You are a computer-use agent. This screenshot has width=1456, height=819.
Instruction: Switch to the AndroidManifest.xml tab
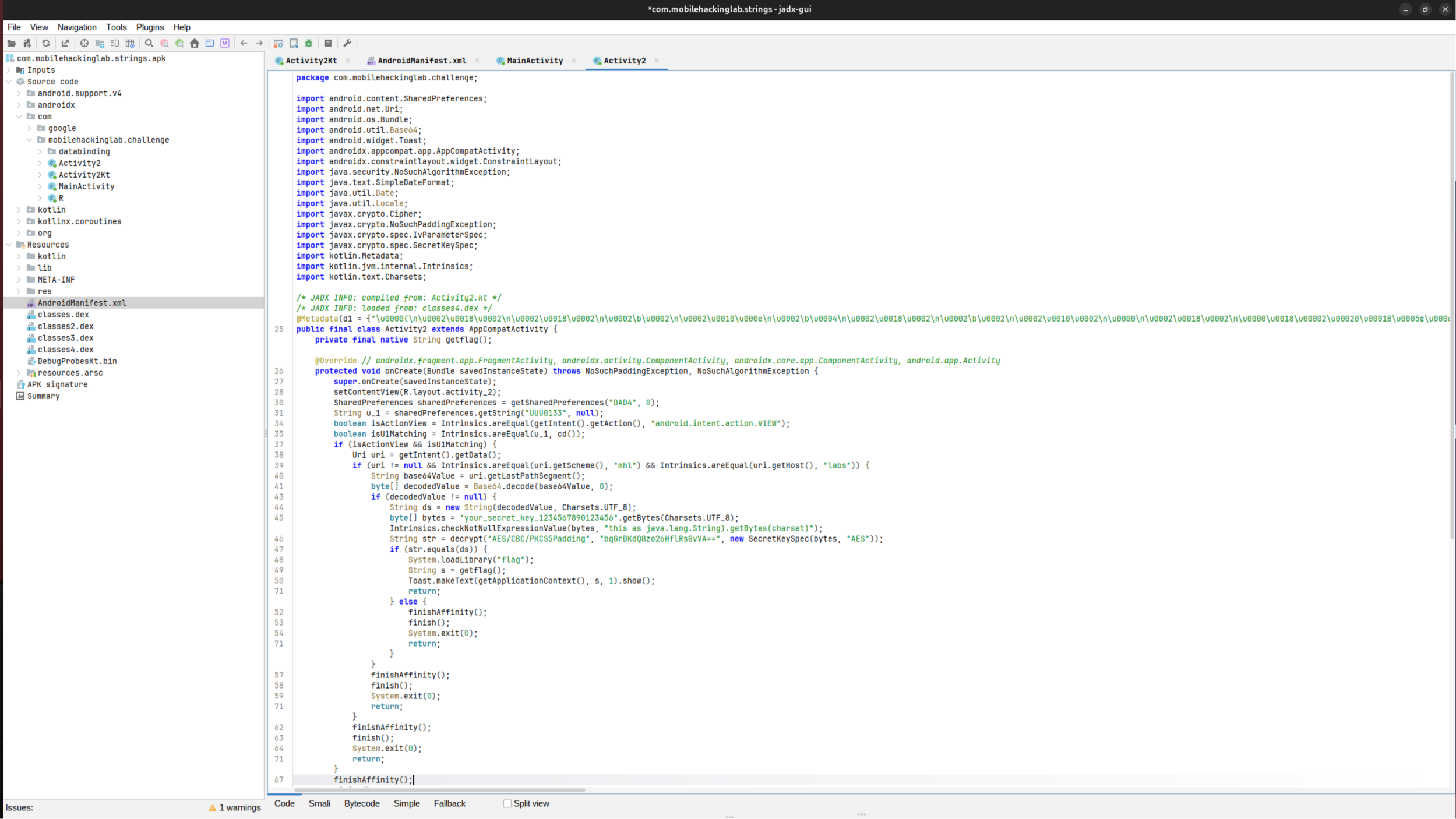422,61
